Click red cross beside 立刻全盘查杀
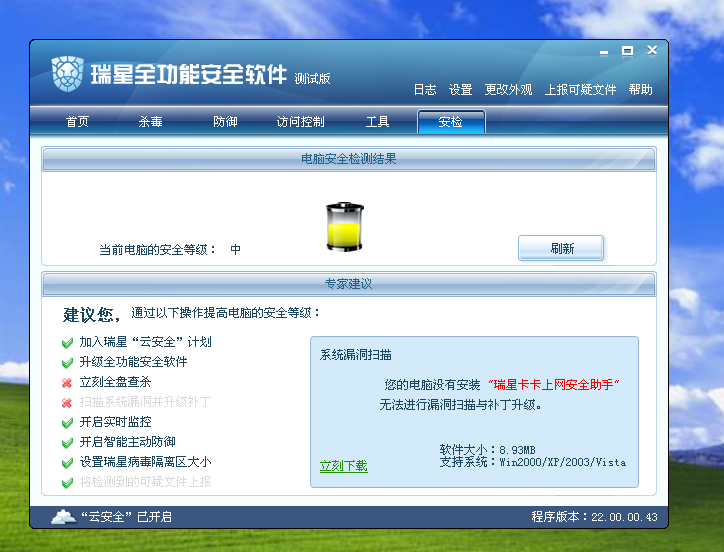Image resolution: width=724 pixels, height=552 pixels. coord(67,383)
